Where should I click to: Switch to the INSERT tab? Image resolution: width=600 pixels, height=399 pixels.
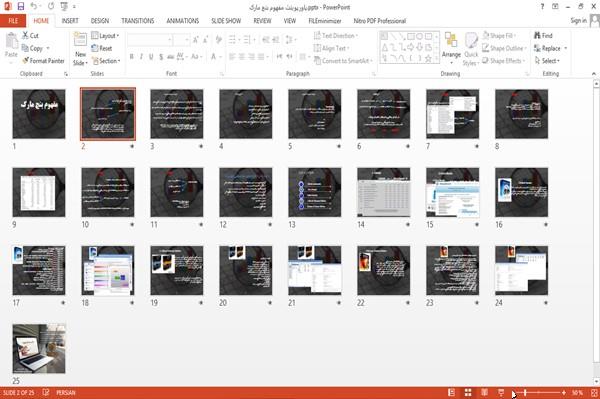point(70,21)
